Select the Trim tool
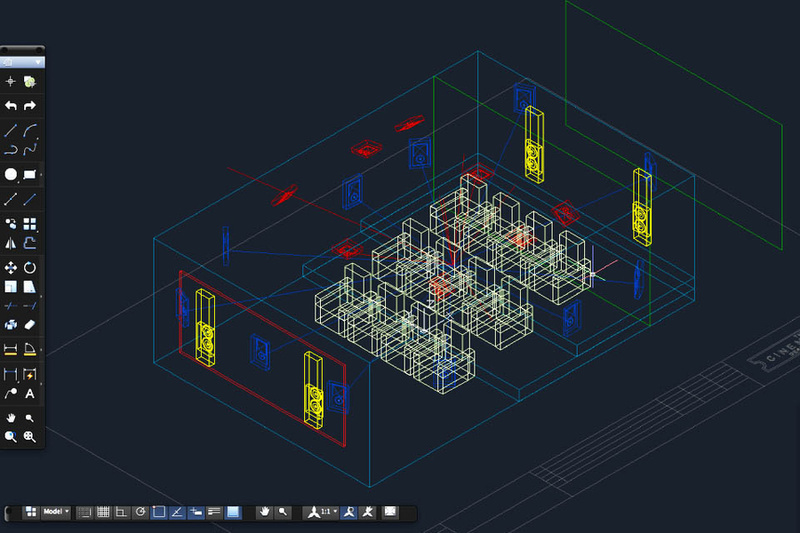Viewport: 800px width, 533px height. tap(11, 306)
